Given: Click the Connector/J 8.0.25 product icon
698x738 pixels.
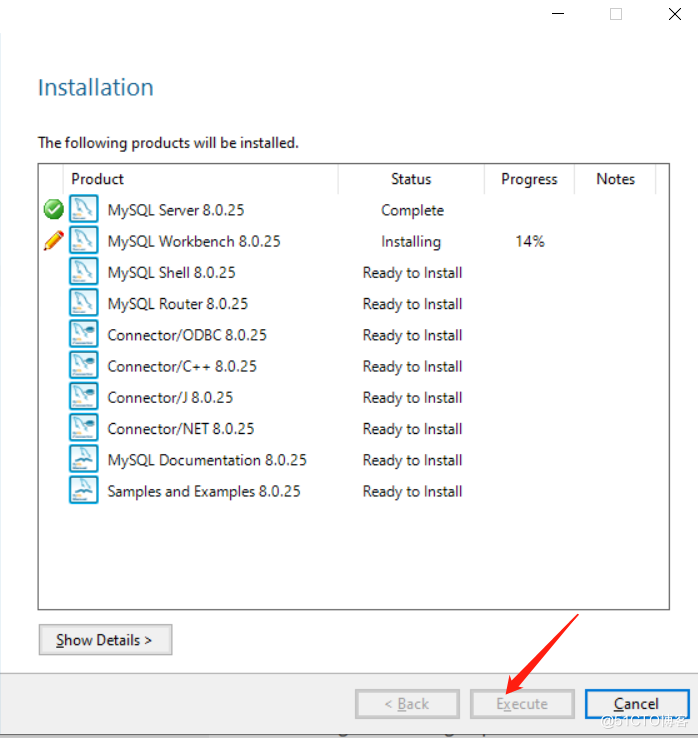Looking at the screenshot, I should click(84, 396).
